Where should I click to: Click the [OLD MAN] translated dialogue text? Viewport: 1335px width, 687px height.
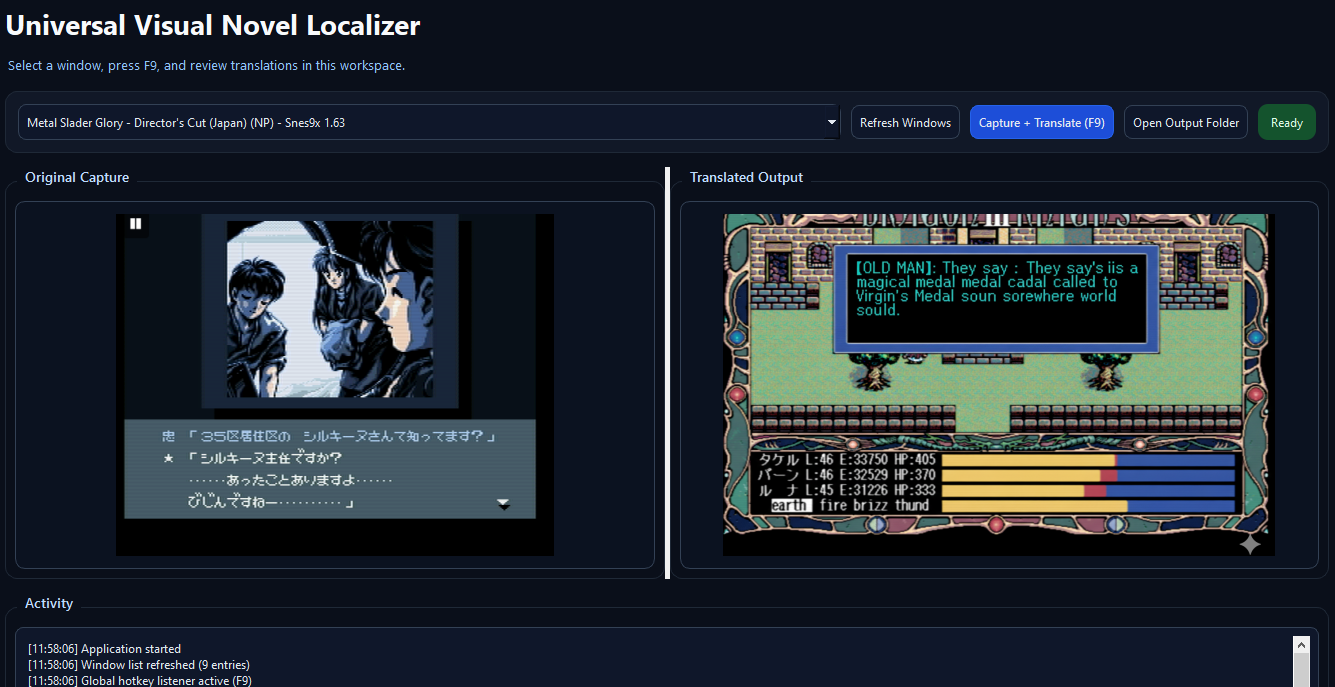click(x=996, y=289)
